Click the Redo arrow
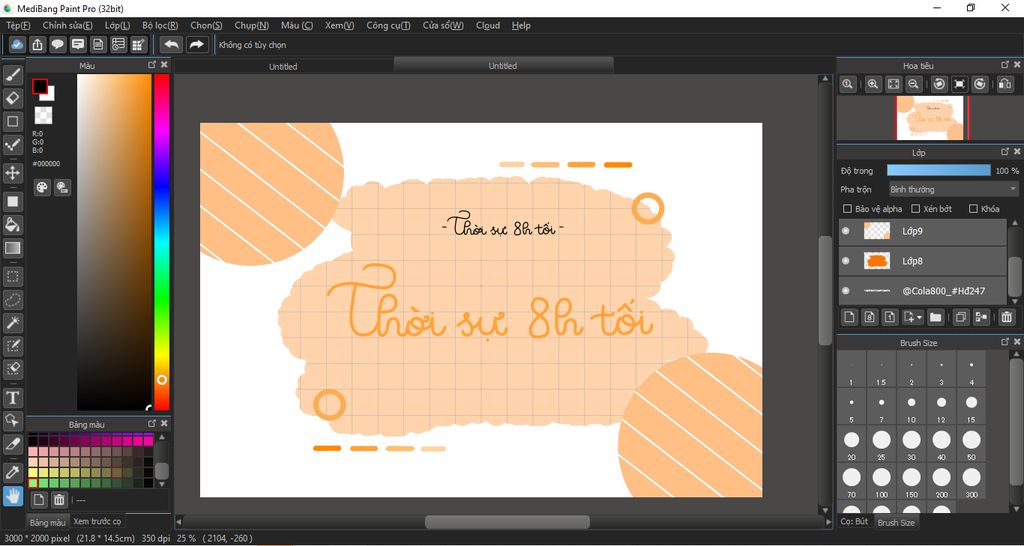Viewport: 1024px width, 546px height. coord(196,44)
